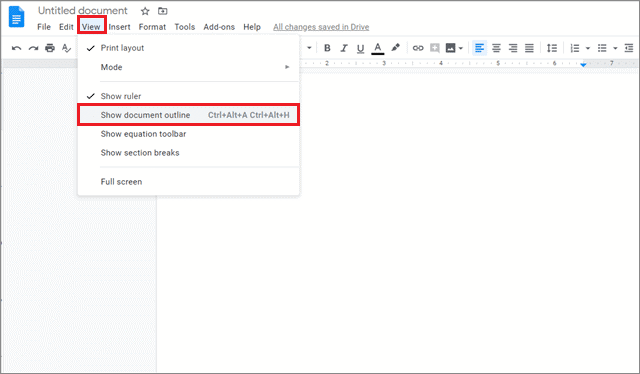Viewport: 640px width, 374px height.
Task: Insert a link
Action: [418, 48]
